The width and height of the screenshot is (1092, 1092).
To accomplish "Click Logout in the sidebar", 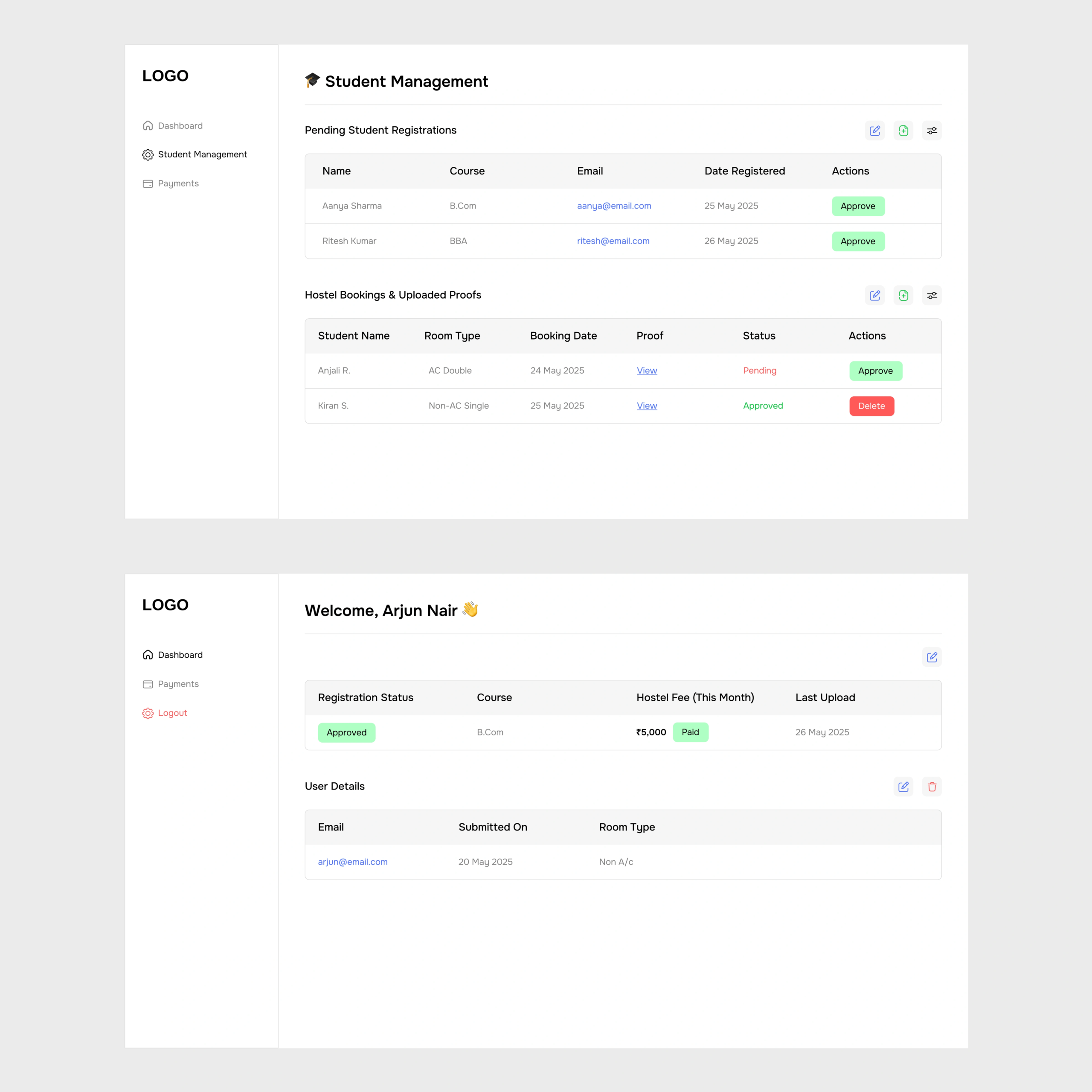I will 172,713.
